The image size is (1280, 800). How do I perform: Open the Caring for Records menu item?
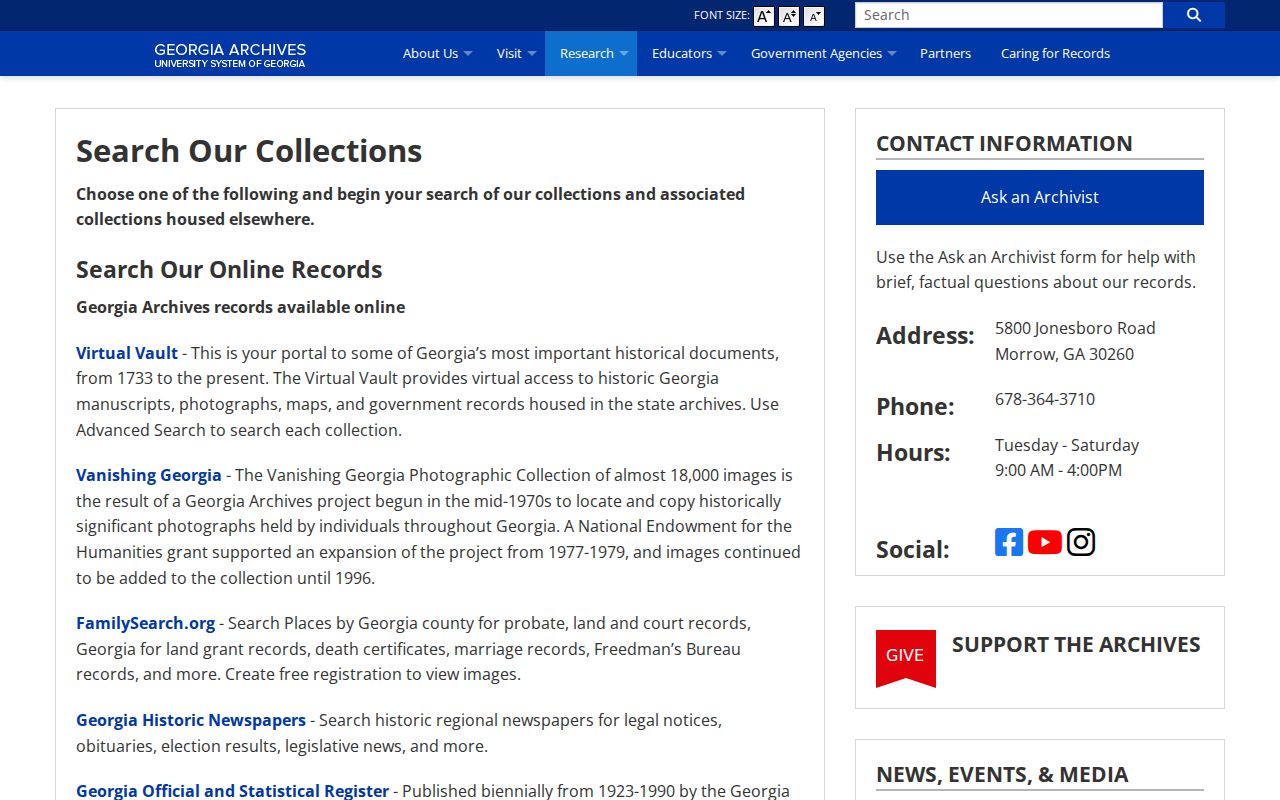pyautogui.click(x=1055, y=53)
